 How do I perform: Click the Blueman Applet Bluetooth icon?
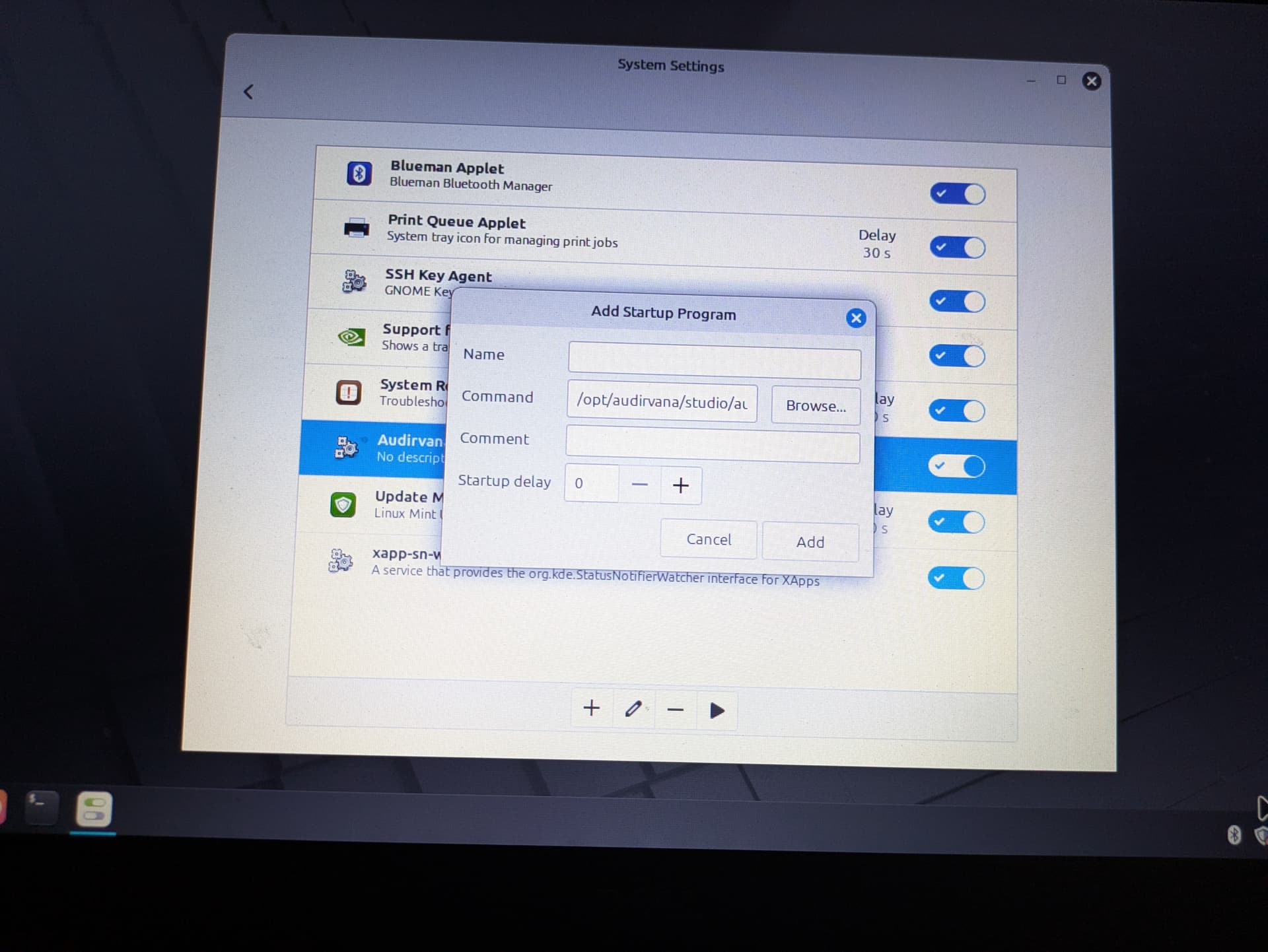(359, 173)
